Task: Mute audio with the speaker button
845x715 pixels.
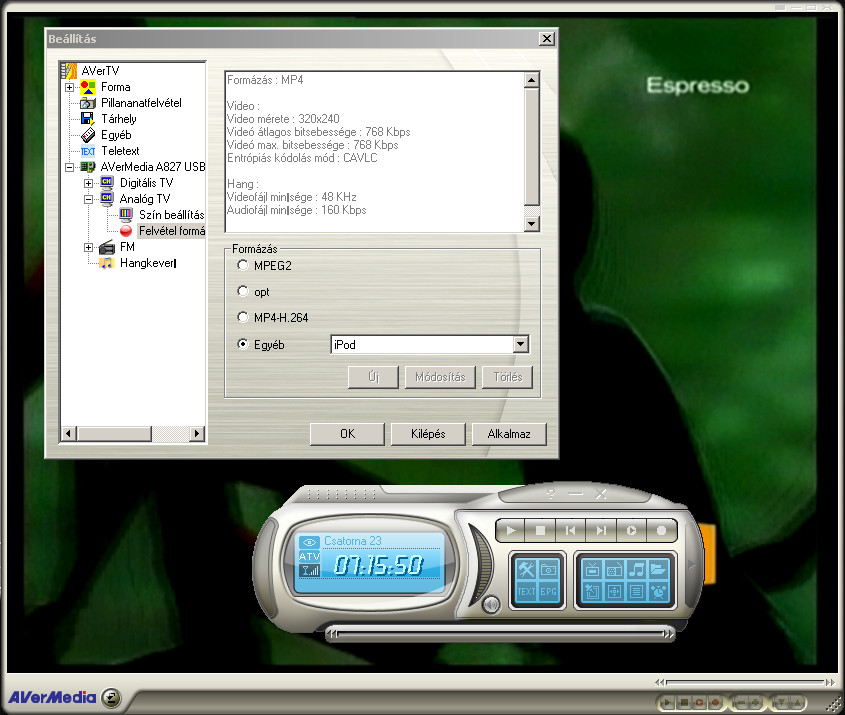Action: click(490, 605)
